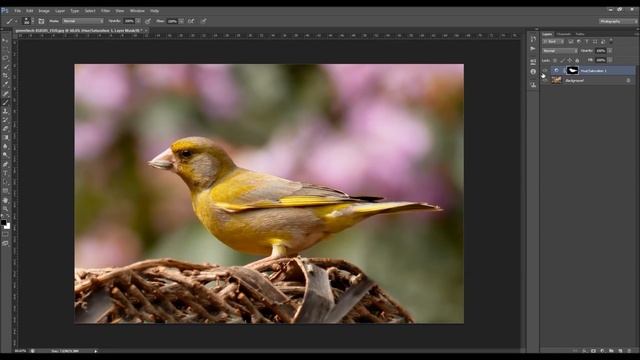Open the Photography workspace dropdown
Image resolution: width=640 pixels, height=360 pixels.
617,21
